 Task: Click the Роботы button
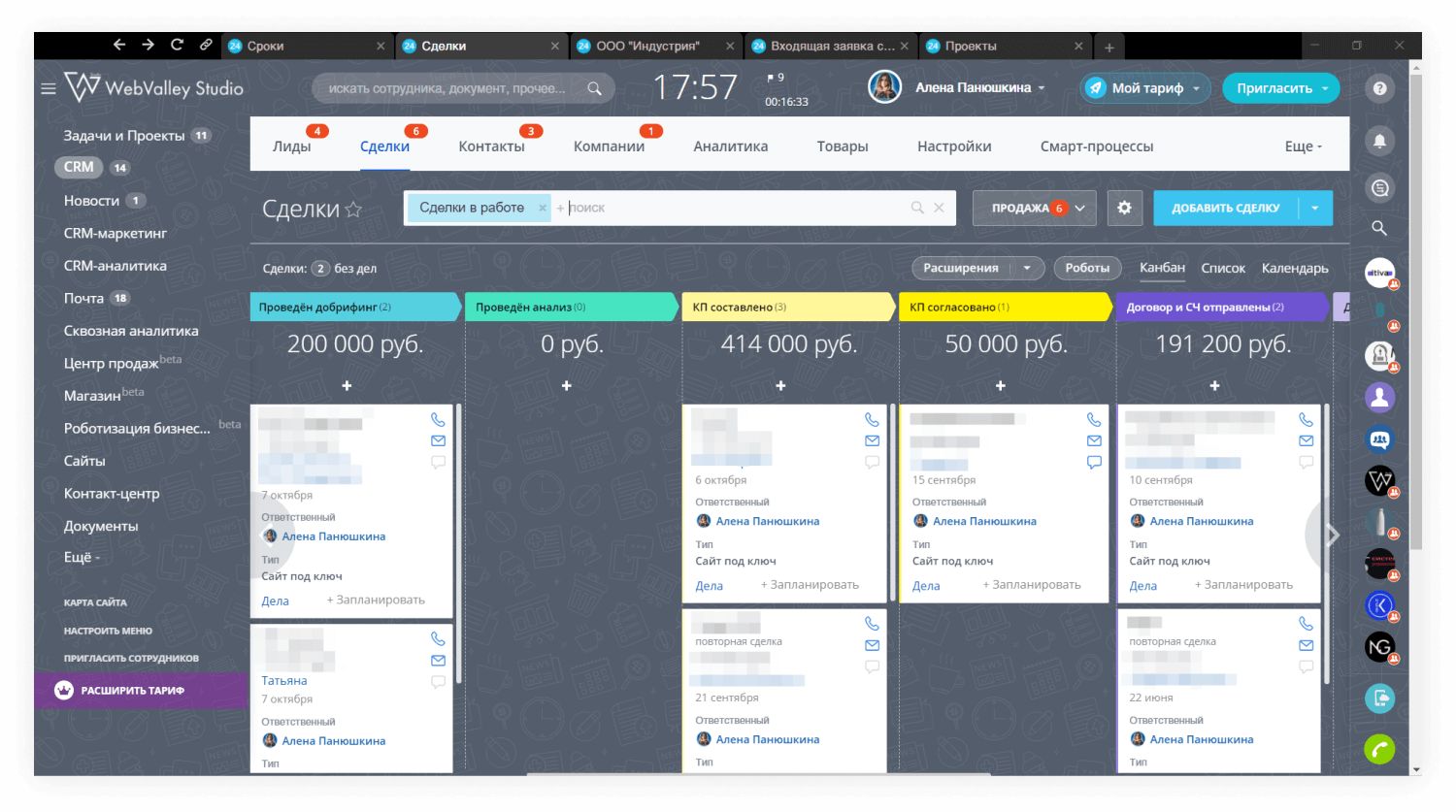pos(1087,268)
